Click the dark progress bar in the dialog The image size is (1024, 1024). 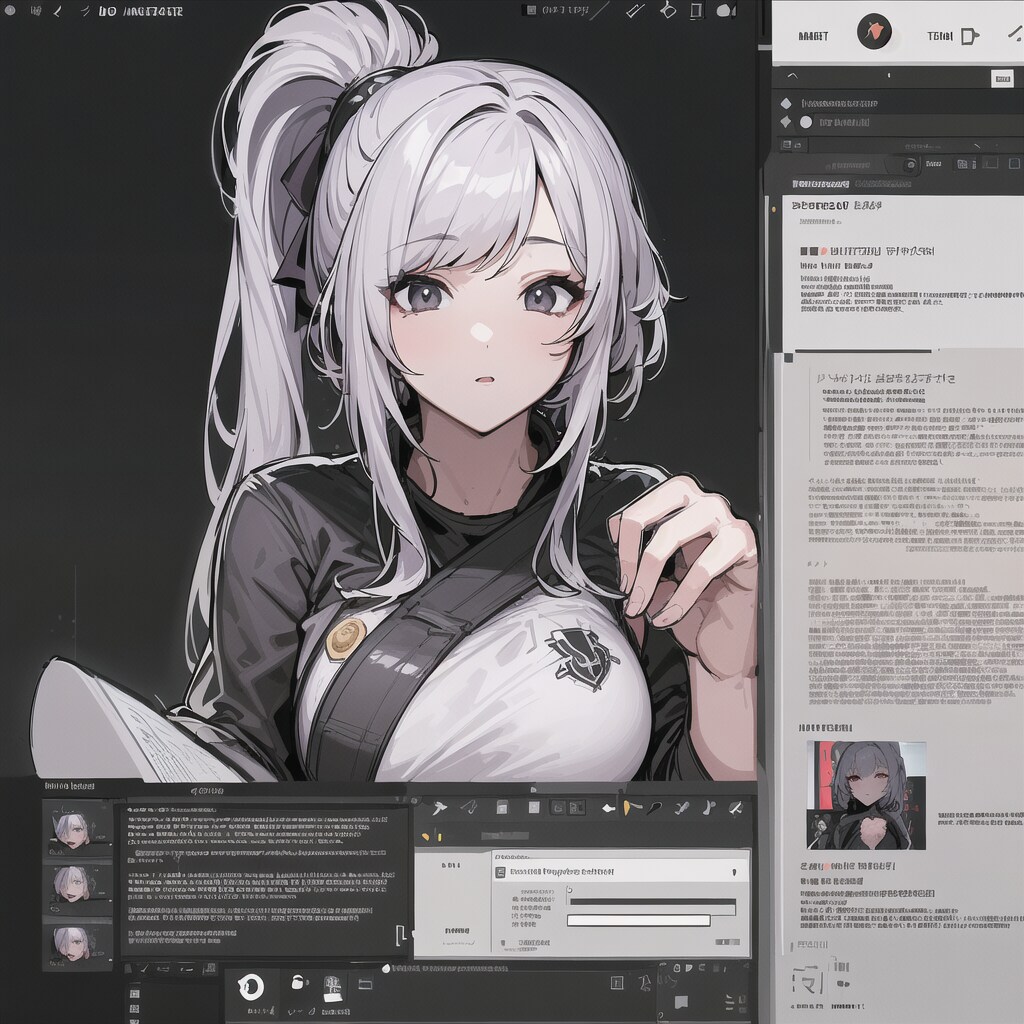pyautogui.click(x=651, y=903)
